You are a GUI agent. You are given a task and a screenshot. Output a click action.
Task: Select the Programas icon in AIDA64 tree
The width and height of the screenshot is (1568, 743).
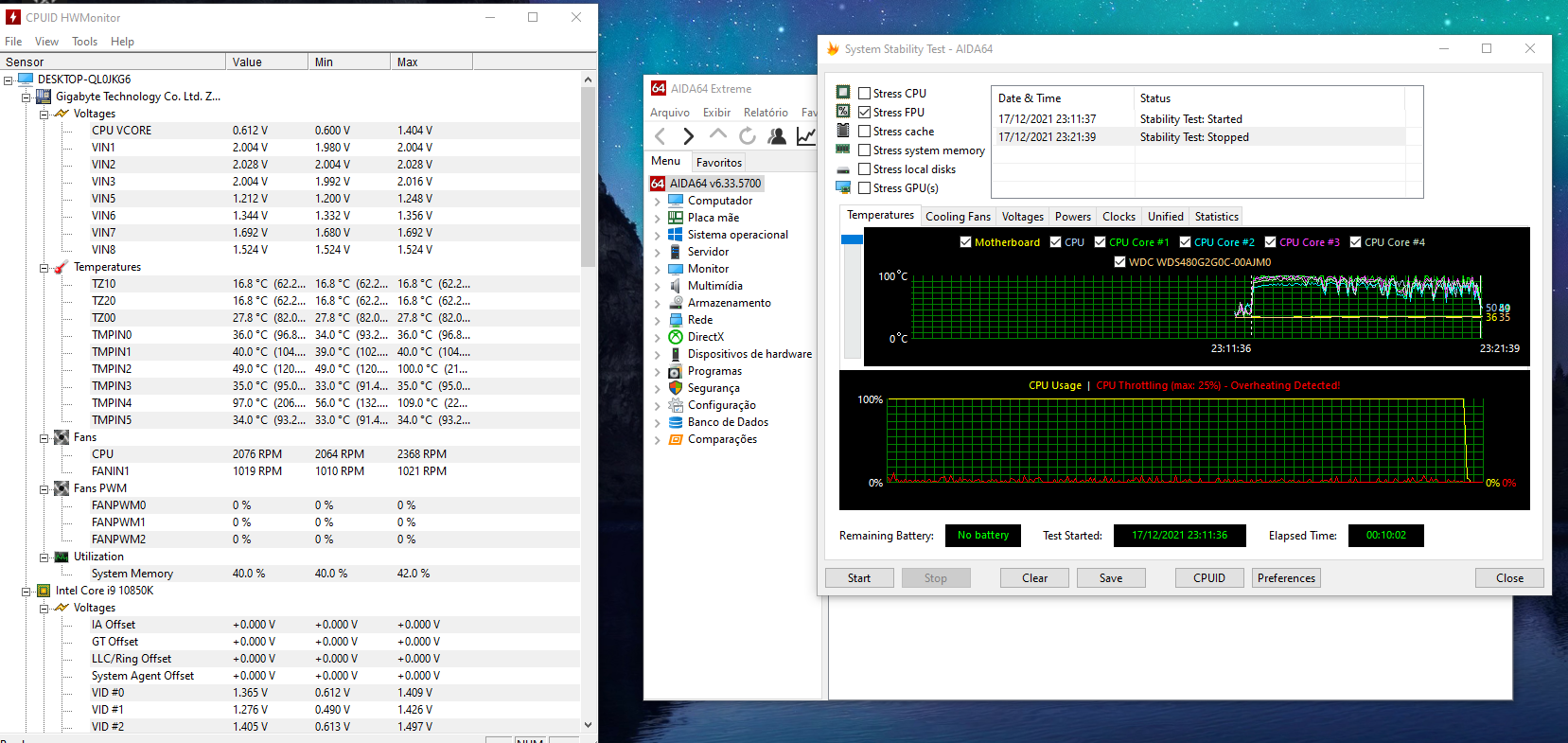[676, 371]
